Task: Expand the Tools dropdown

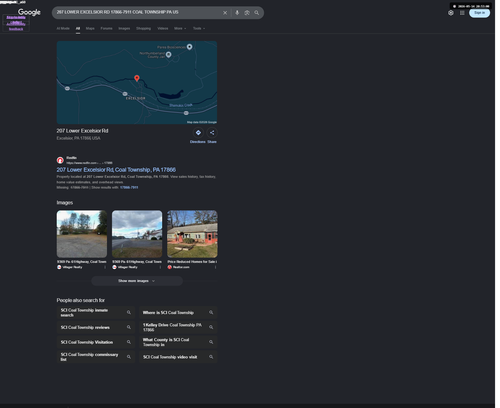Action: [x=199, y=28]
